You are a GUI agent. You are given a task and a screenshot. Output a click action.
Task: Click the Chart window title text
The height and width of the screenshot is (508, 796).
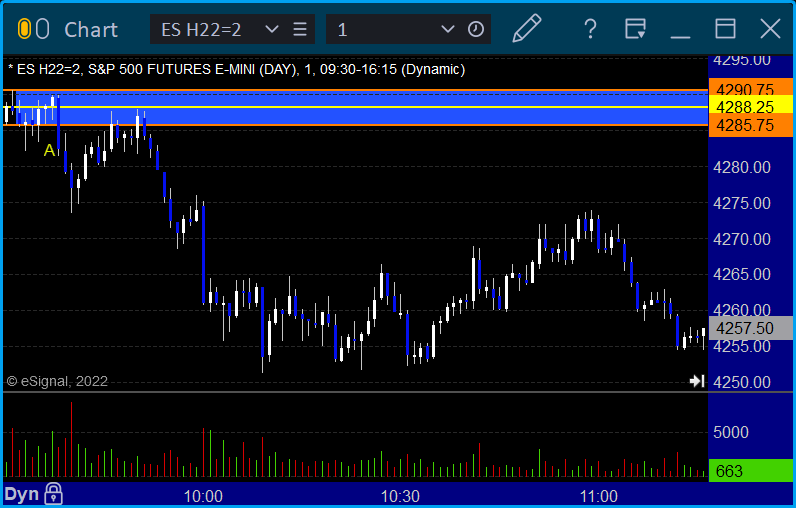click(x=91, y=30)
